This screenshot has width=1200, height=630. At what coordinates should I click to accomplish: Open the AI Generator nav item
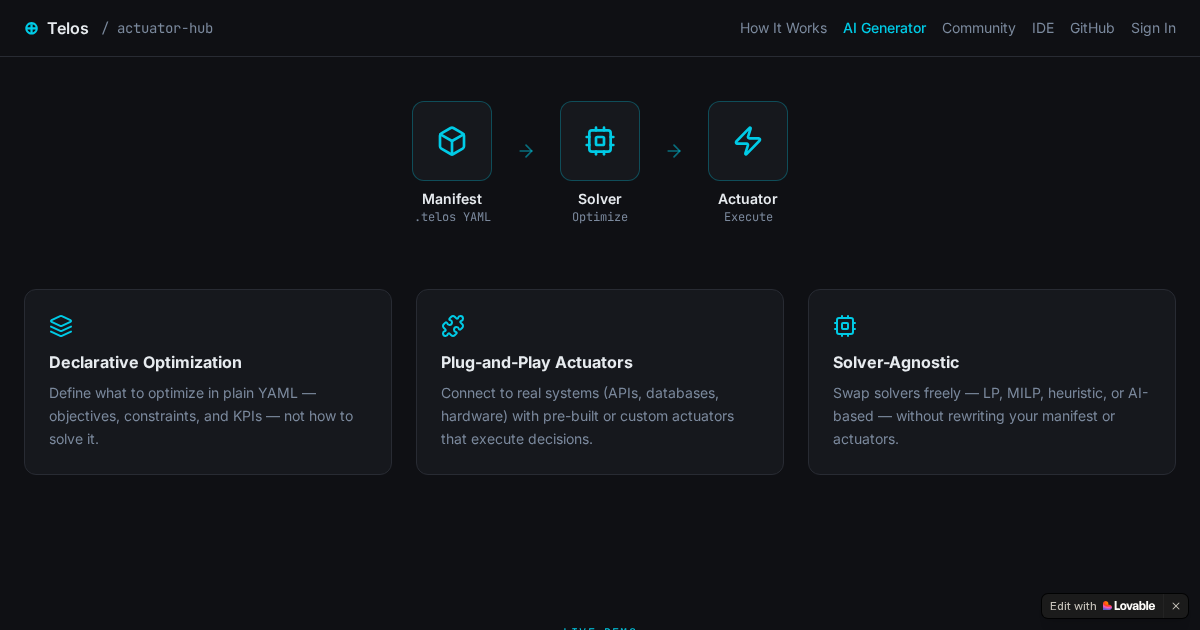(x=884, y=28)
